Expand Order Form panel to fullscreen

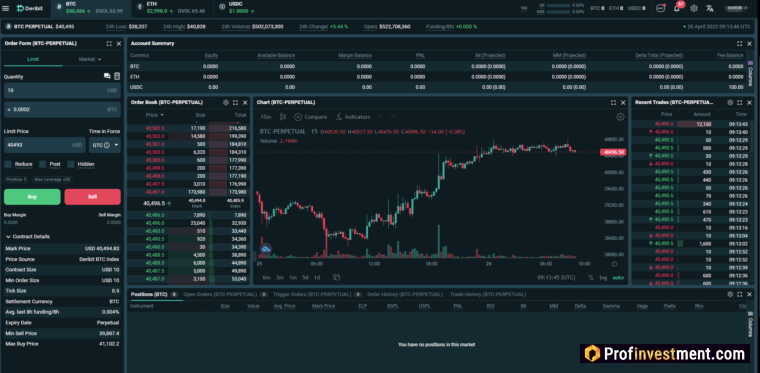pos(109,44)
